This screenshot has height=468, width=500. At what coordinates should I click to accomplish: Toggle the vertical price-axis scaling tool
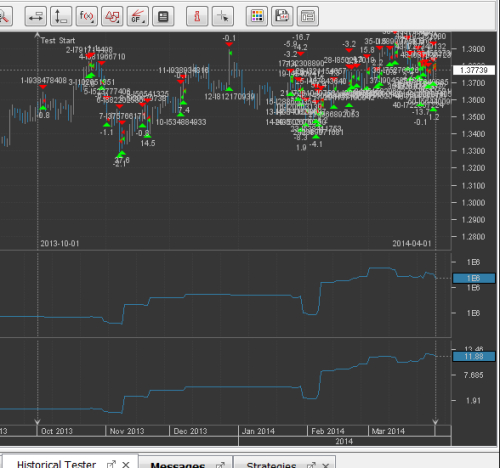click(61, 16)
